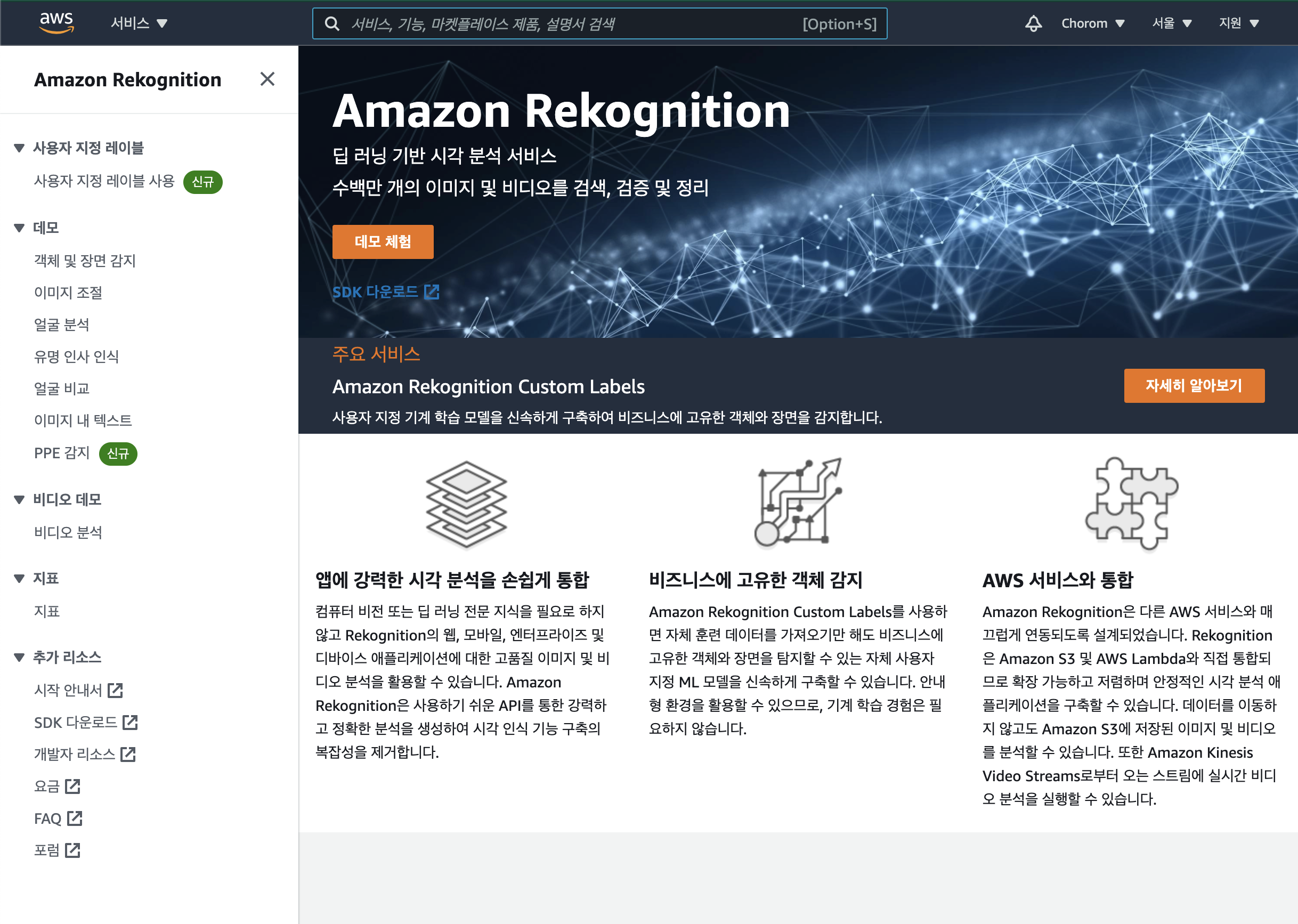Open the 서울 region dropdown

point(1171,23)
